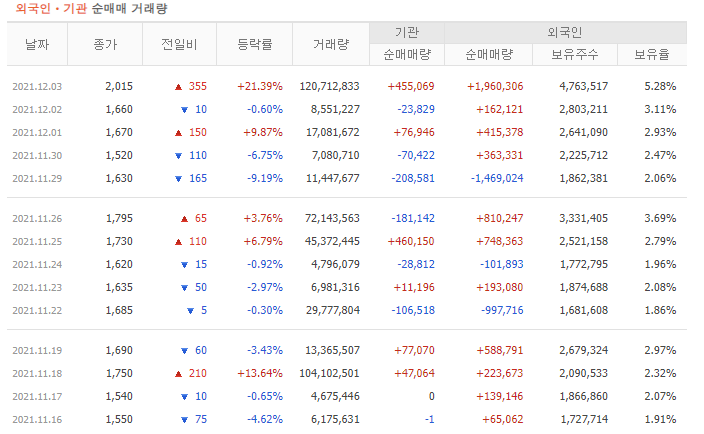Select the date 2021.11.22
This screenshot has width=704, height=434.
coord(37,310)
